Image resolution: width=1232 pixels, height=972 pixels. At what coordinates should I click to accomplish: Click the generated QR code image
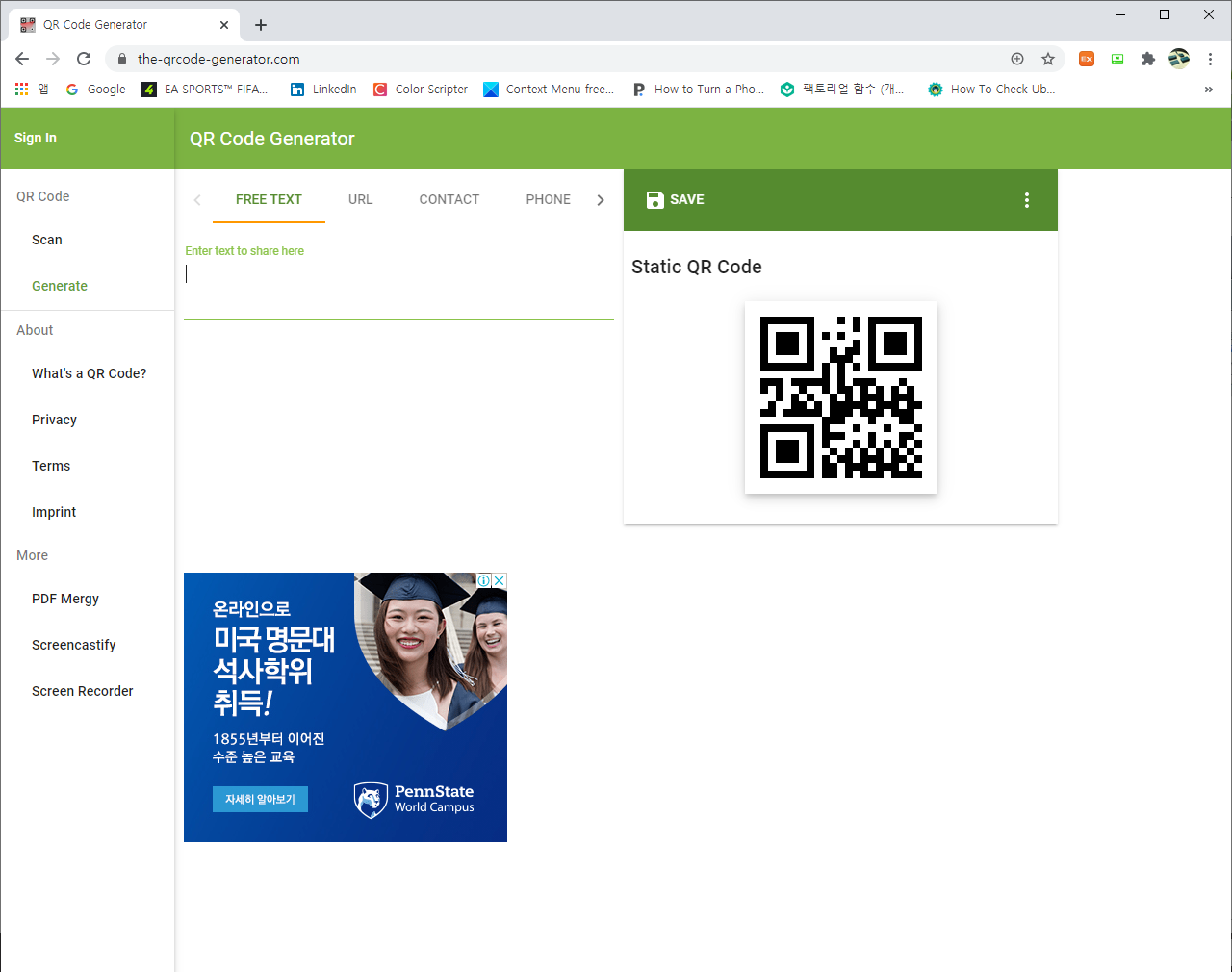tap(841, 397)
